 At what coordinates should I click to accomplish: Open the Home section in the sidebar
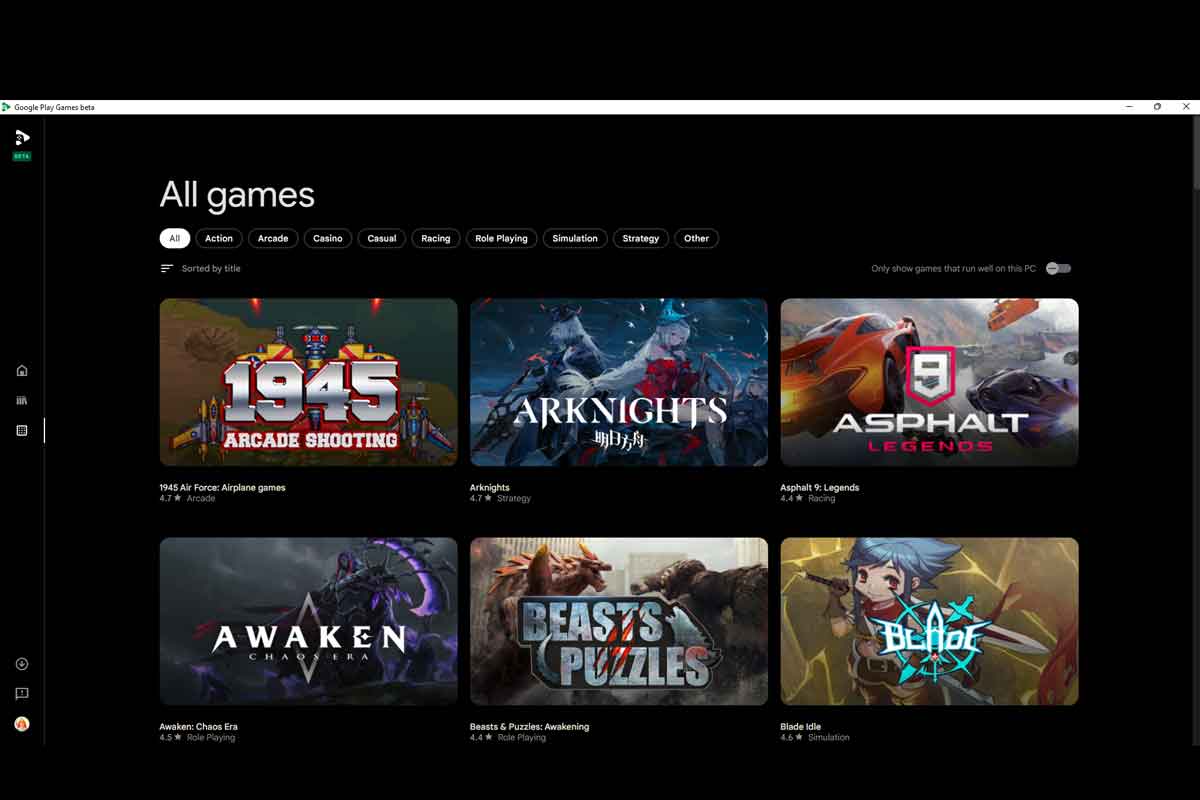coord(21,370)
